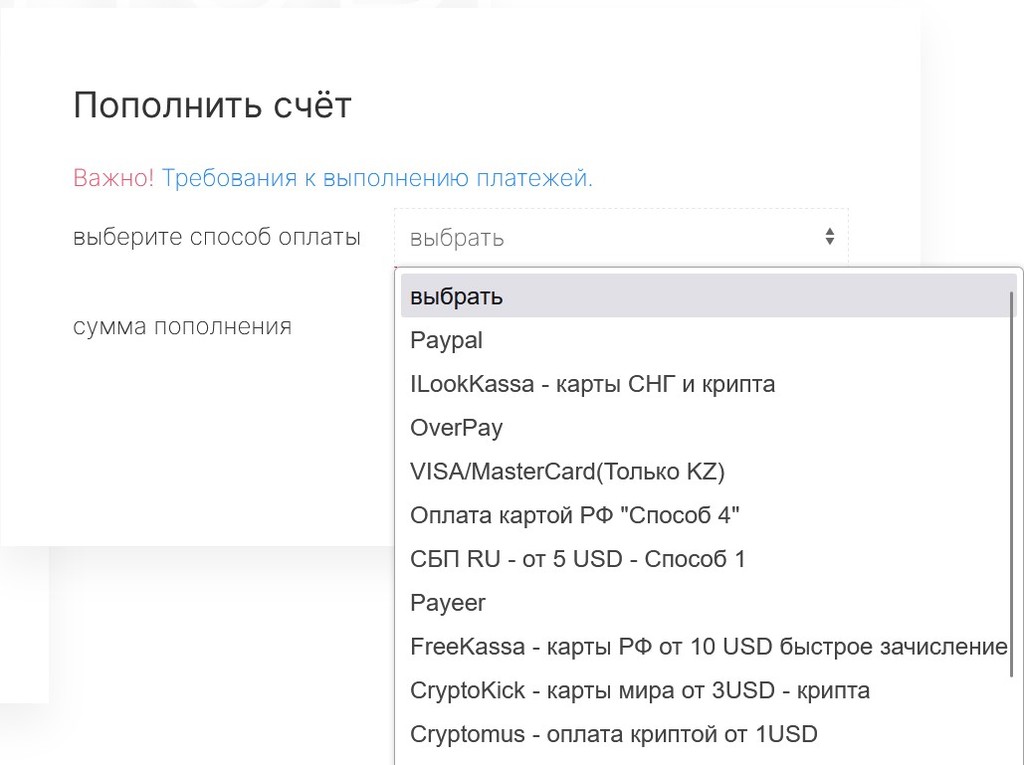Click the 'Пополнить счёт' heading
The height and width of the screenshot is (765, 1024).
coord(212,105)
